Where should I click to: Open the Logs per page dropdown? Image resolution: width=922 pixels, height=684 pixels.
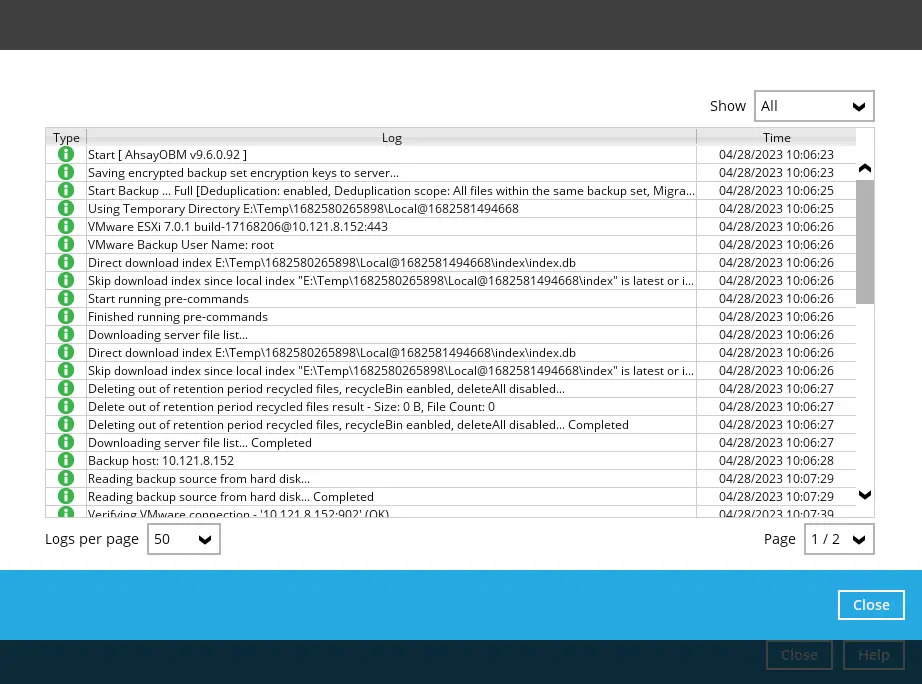[x=184, y=539]
